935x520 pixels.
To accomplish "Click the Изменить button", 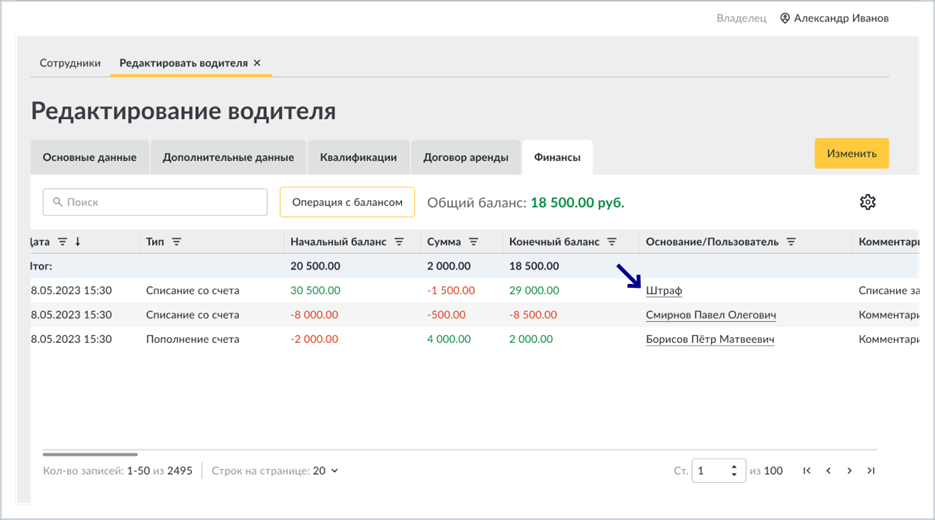I will tap(852, 153).
